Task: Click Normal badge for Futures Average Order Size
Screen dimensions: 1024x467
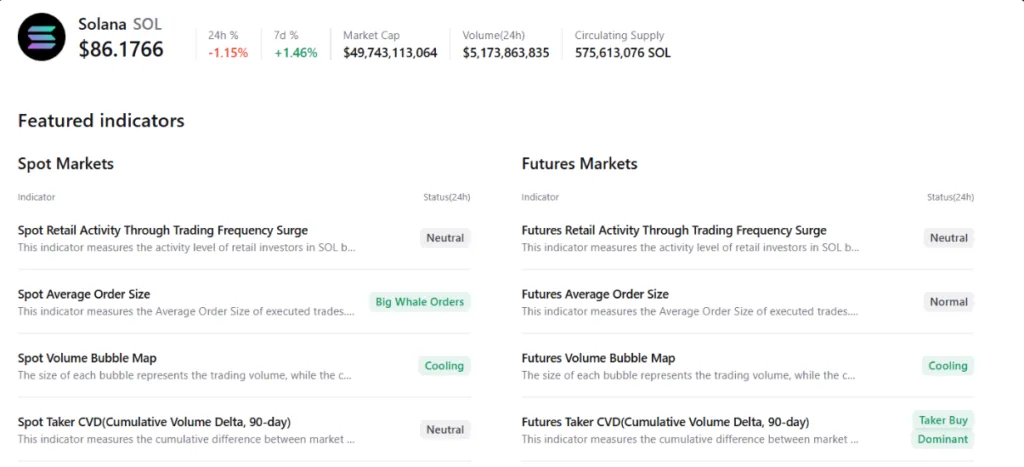Action: (949, 302)
